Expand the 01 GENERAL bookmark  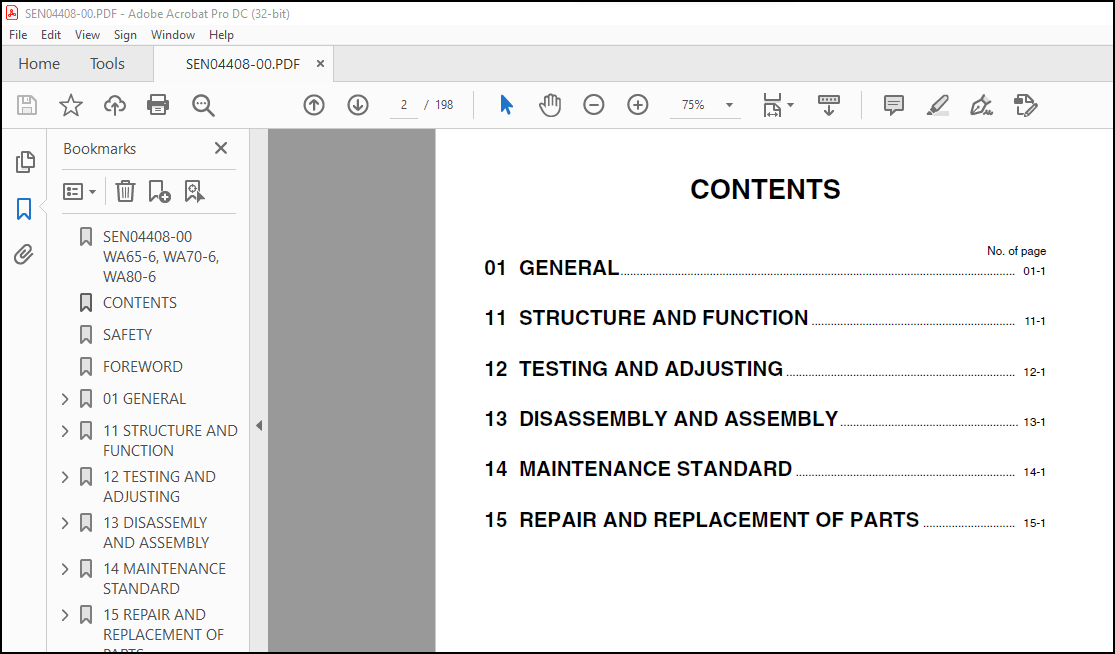pyautogui.click(x=65, y=399)
